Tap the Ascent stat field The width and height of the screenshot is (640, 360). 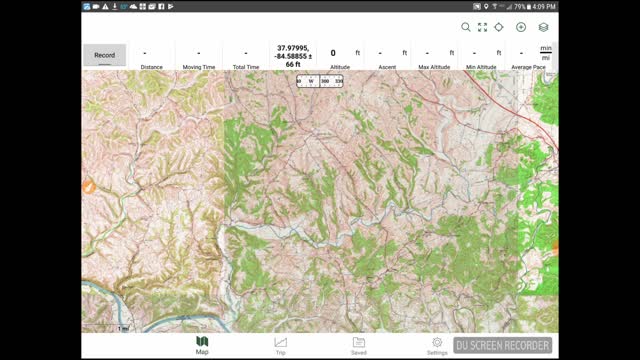click(387, 56)
